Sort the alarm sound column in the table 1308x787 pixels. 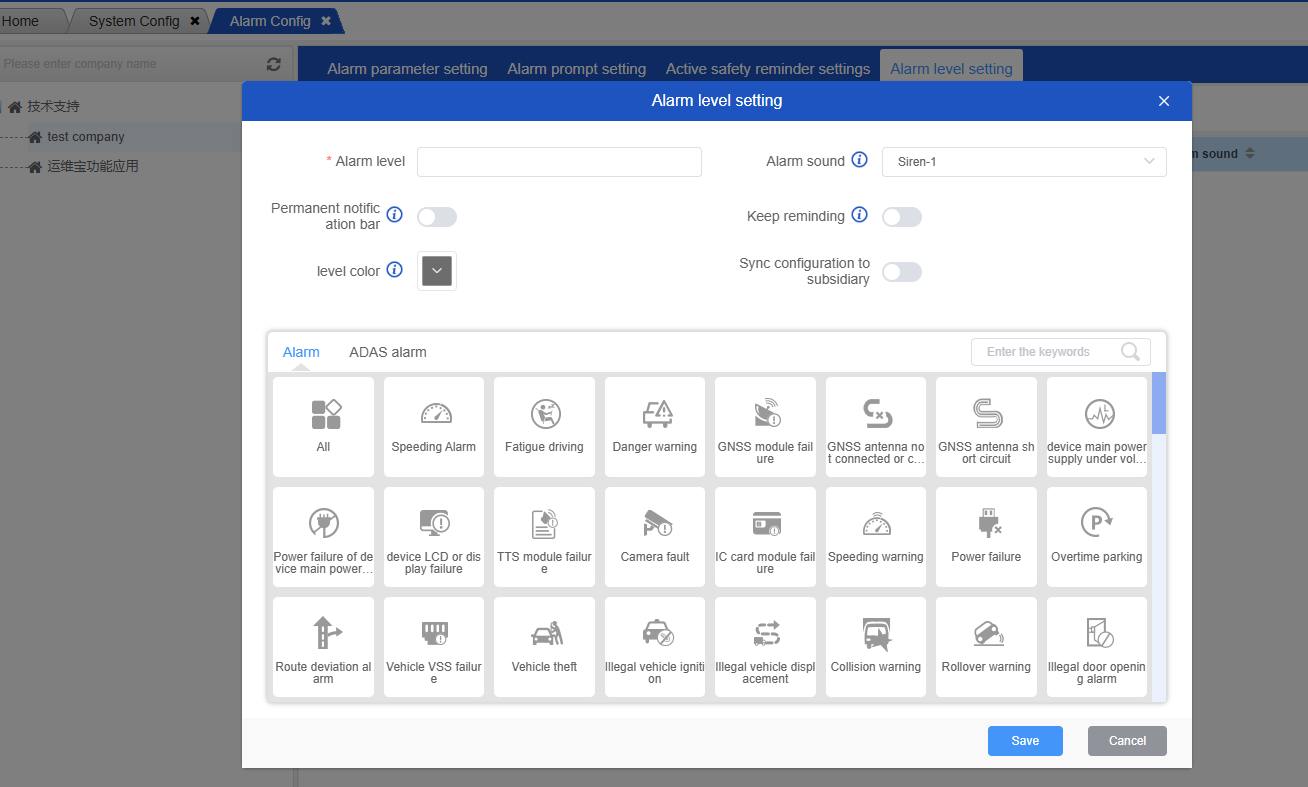(1249, 154)
